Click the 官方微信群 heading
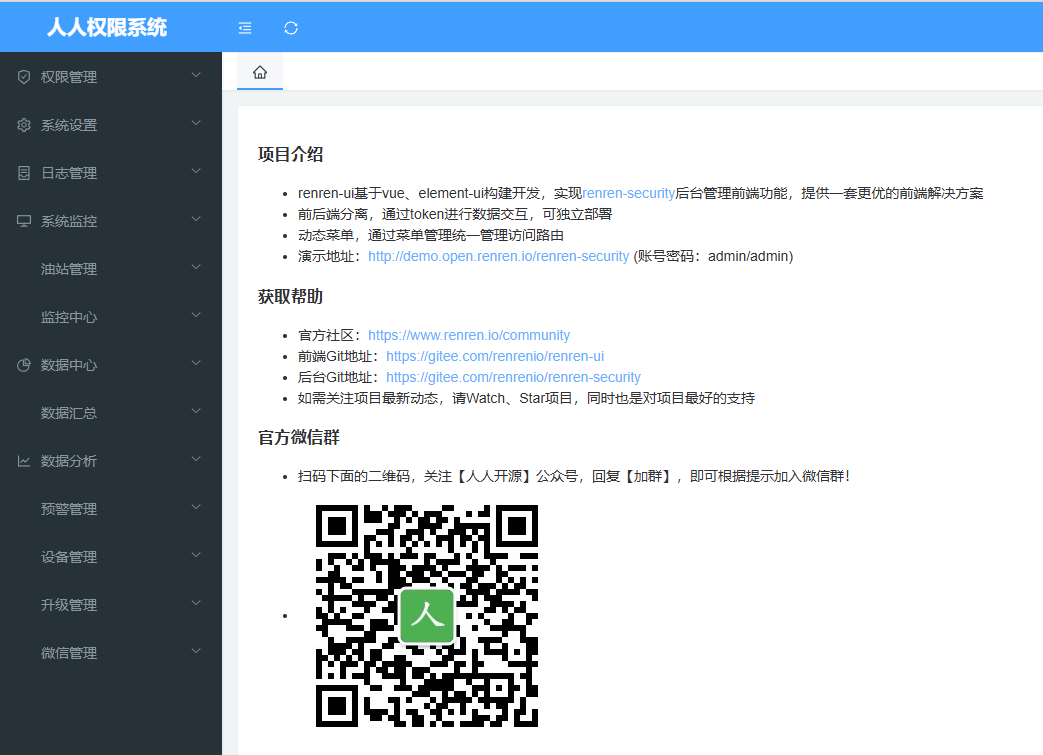The image size is (1043, 755). click(299, 437)
